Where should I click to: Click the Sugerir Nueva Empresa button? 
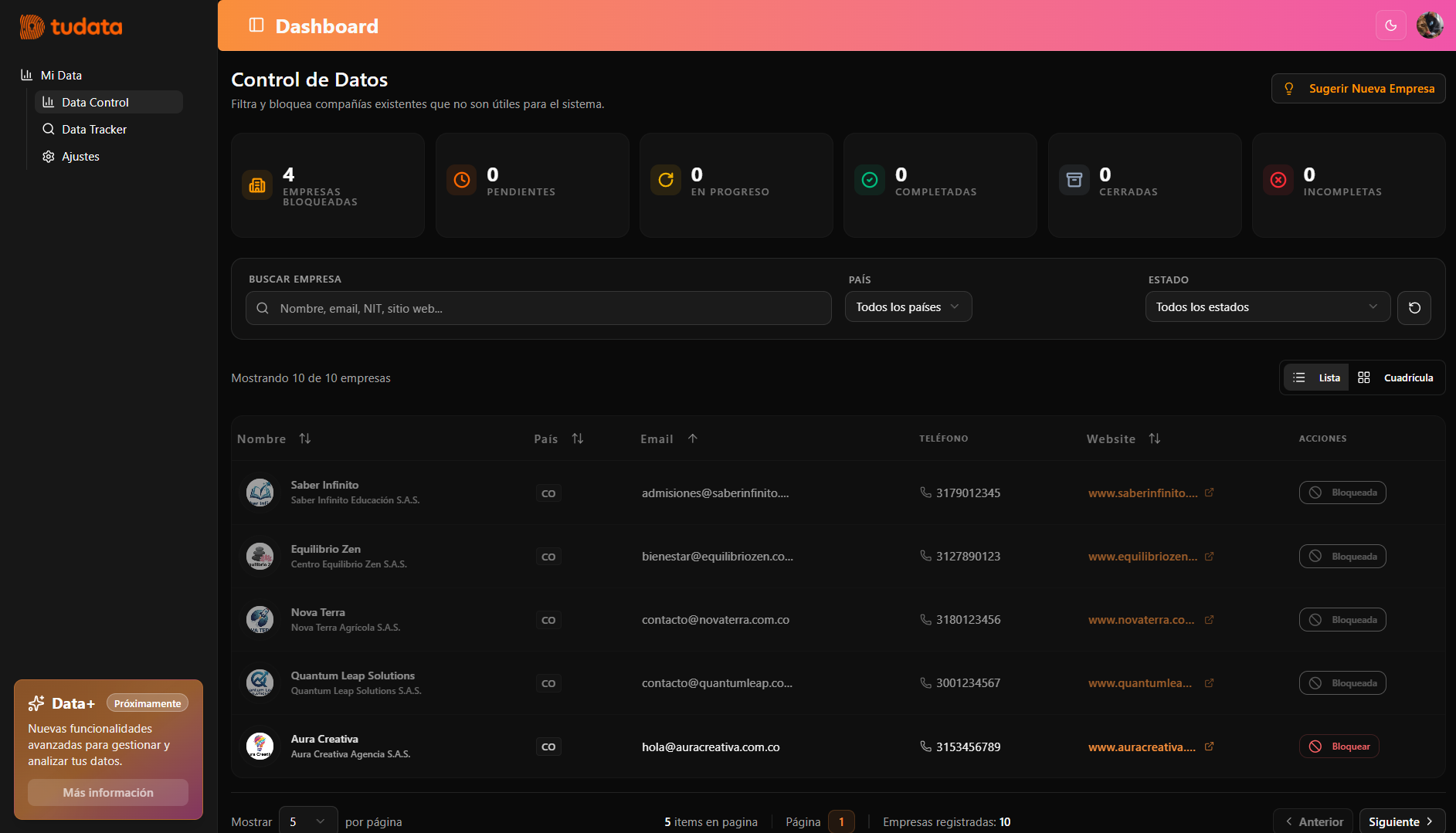[1359, 89]
